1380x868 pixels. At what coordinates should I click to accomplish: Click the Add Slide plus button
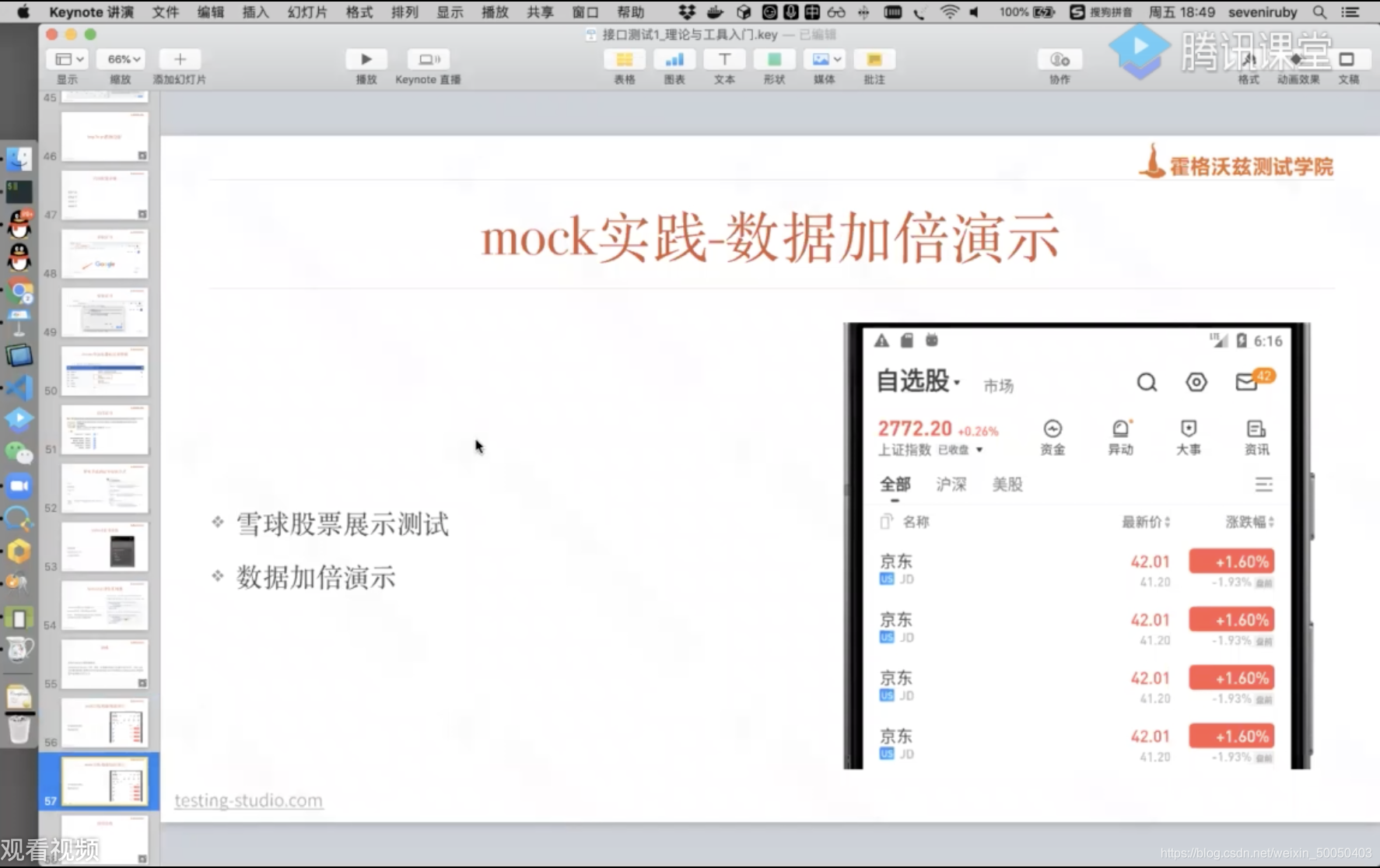coord(180,59)
